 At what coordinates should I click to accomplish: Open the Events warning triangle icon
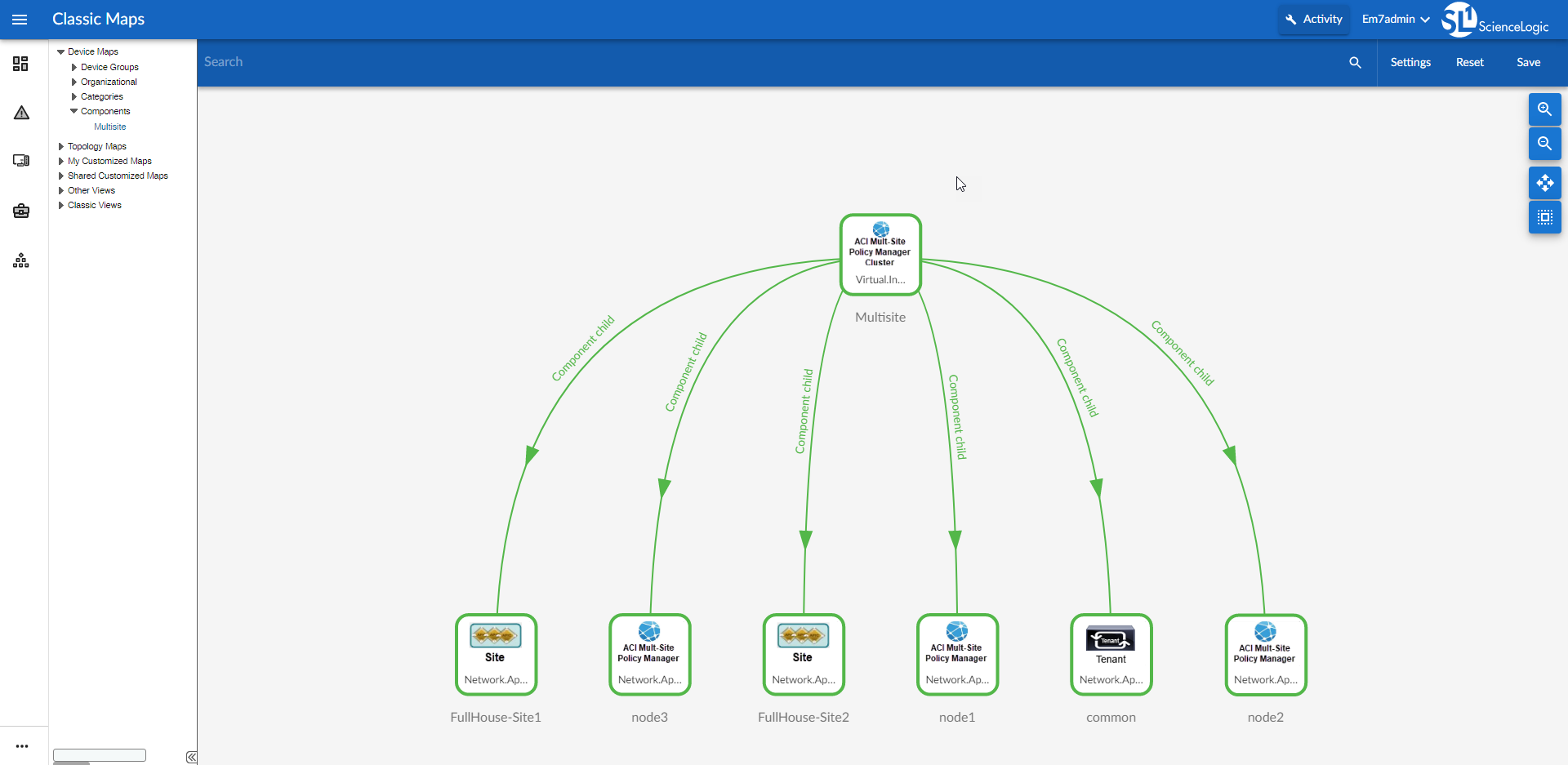click(x=21, y=113)
